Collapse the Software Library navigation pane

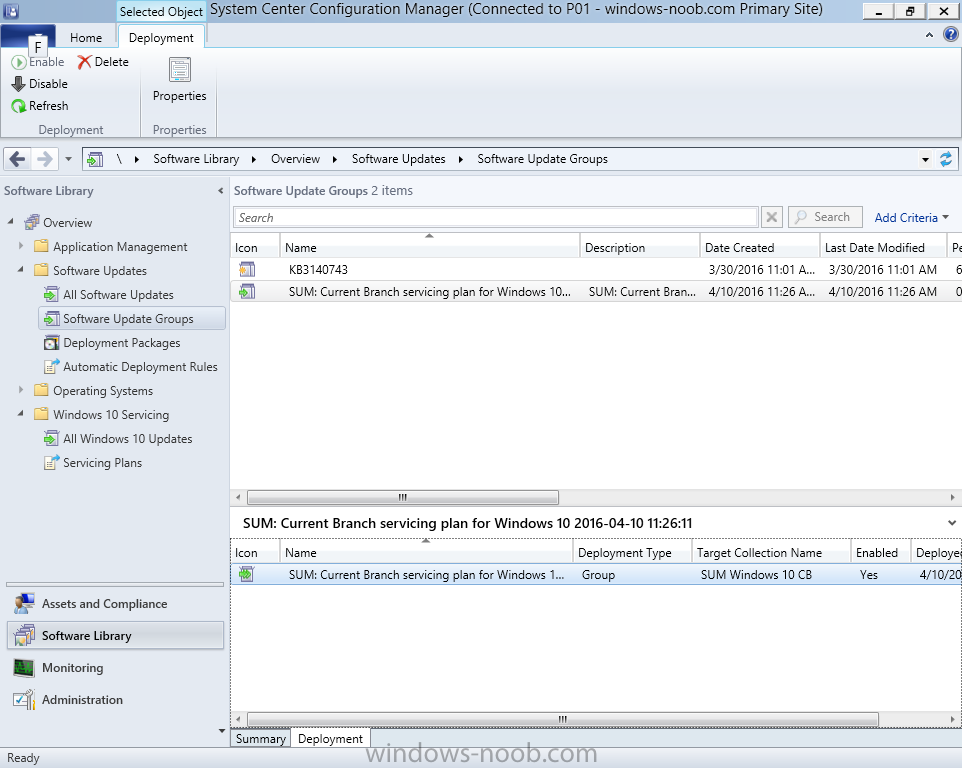tap(220, 191)
